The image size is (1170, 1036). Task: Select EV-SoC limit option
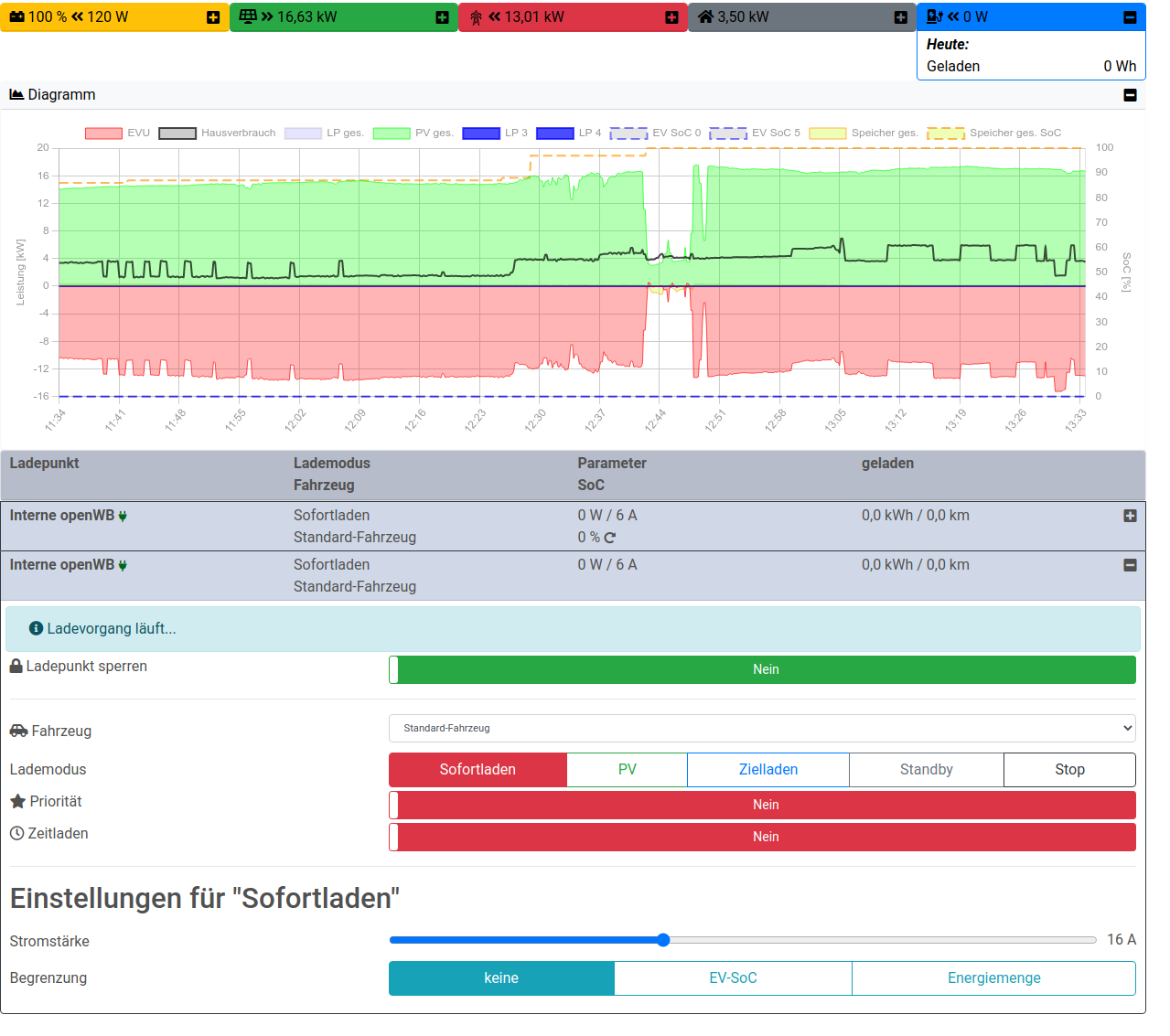click(733, 978)
